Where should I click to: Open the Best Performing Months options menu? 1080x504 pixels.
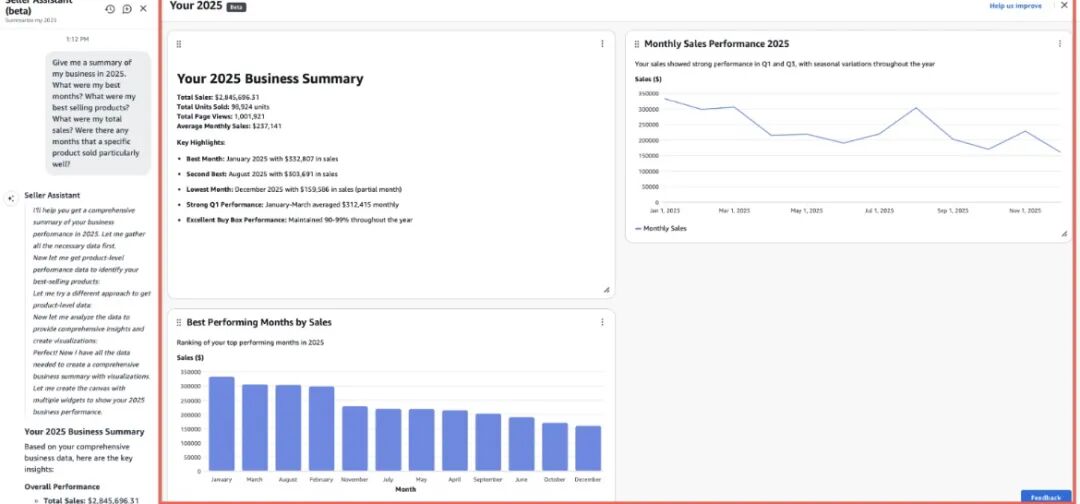(x=602, y=323)
